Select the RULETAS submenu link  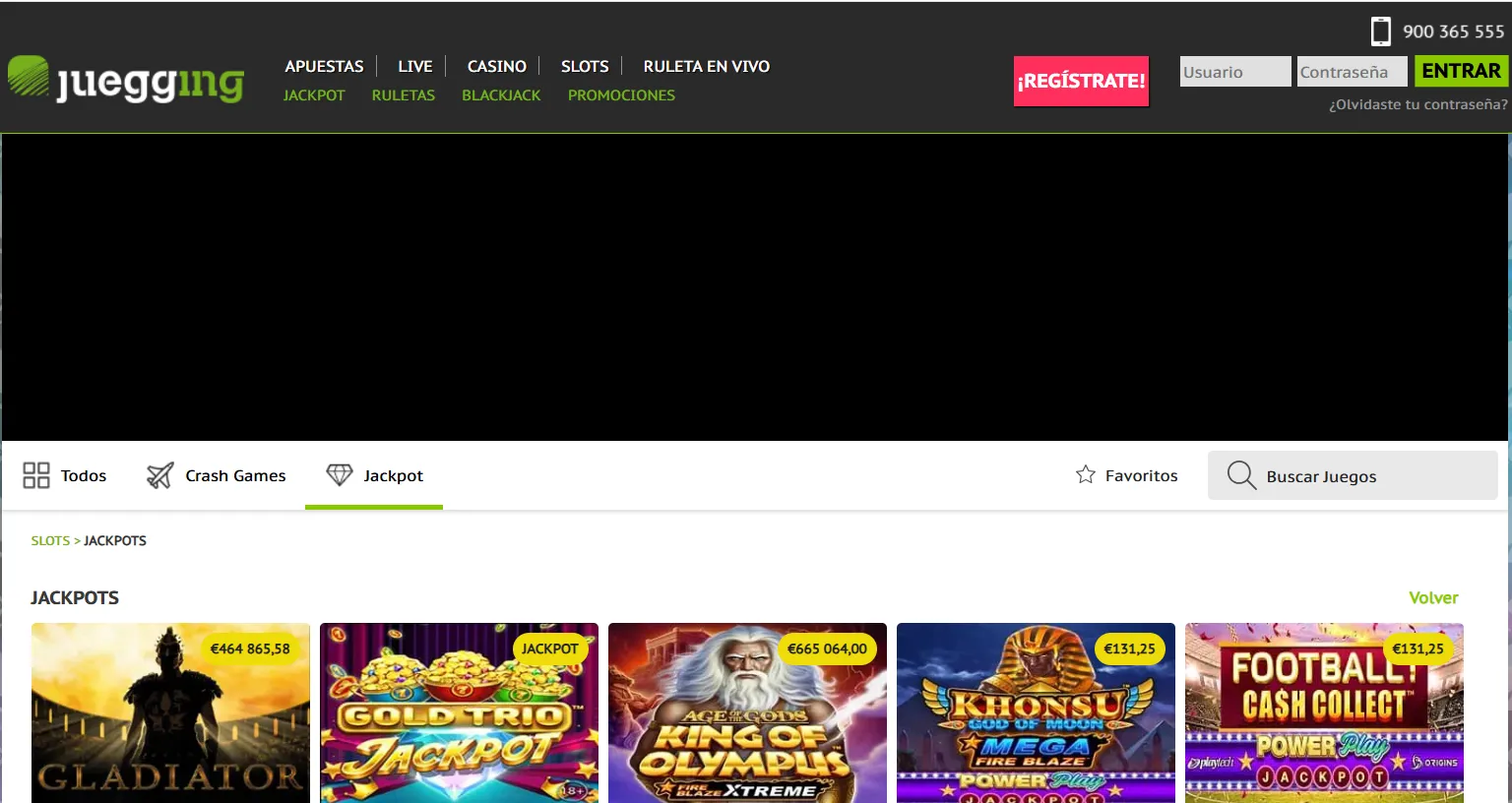point(403,95)
